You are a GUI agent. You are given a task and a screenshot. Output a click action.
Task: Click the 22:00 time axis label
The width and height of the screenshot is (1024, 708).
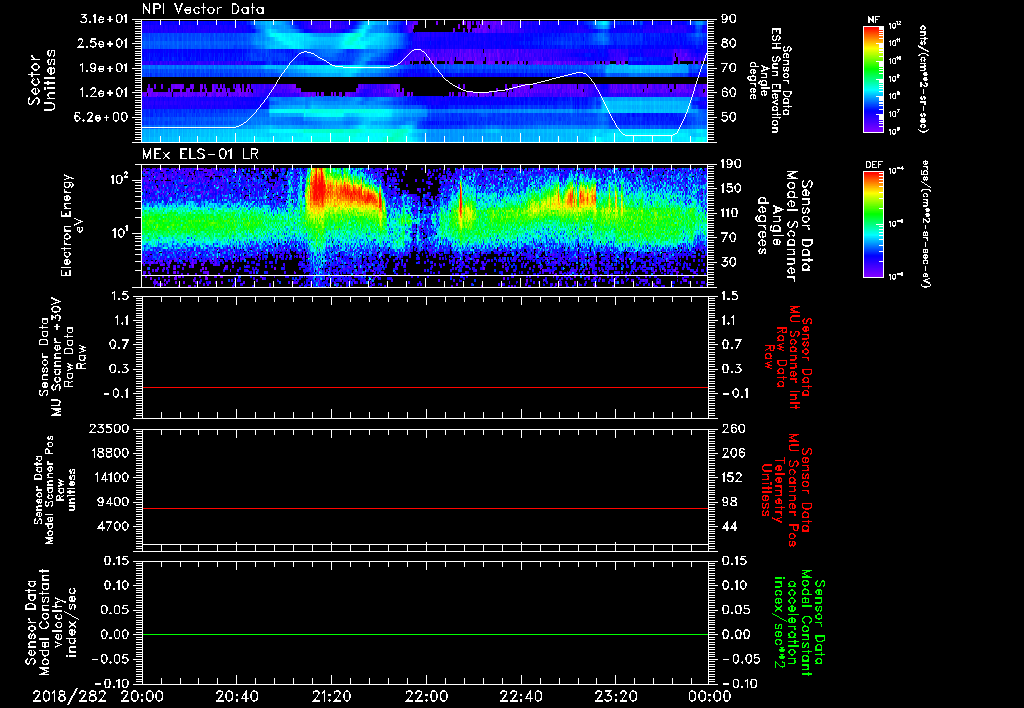click(x=426, y=696)
